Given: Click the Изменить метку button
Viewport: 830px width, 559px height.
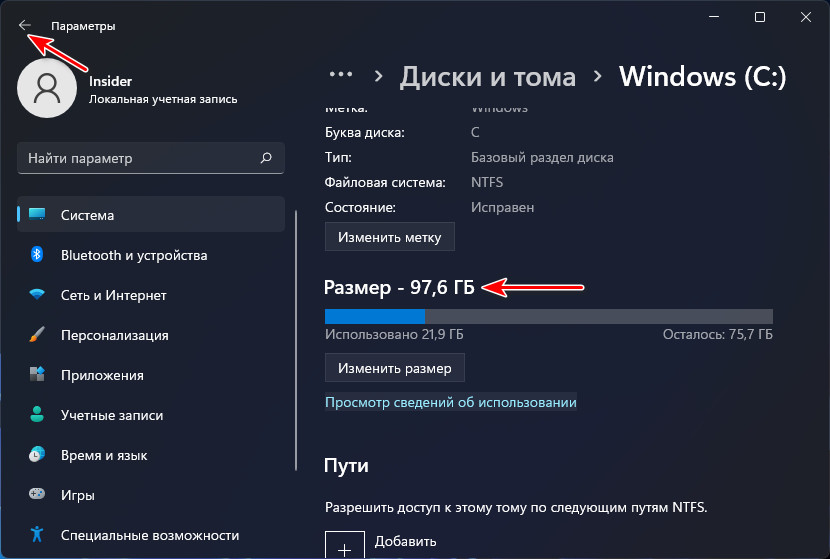Looking at the screenshot, I should [389, 238].
